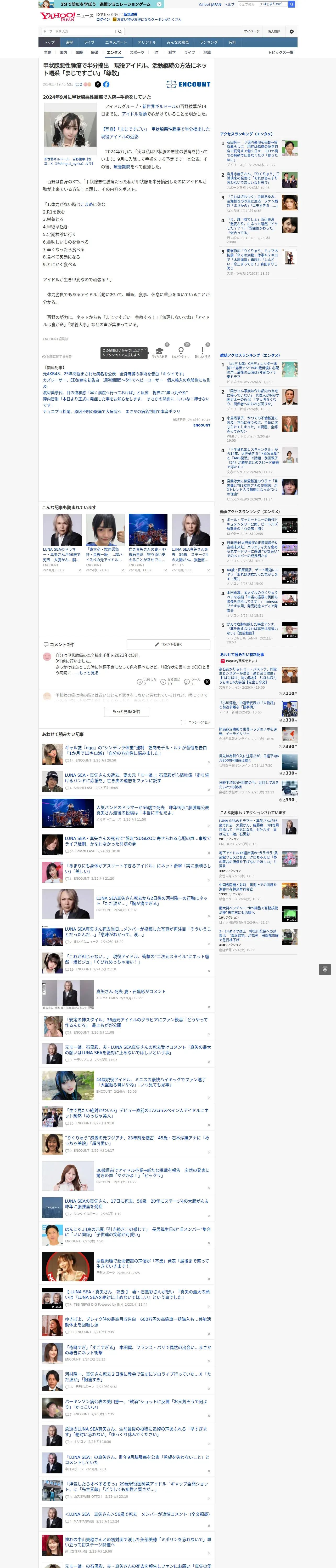
Task: Click header web search button
Action: pyautogui.click(x=292, y=4)
